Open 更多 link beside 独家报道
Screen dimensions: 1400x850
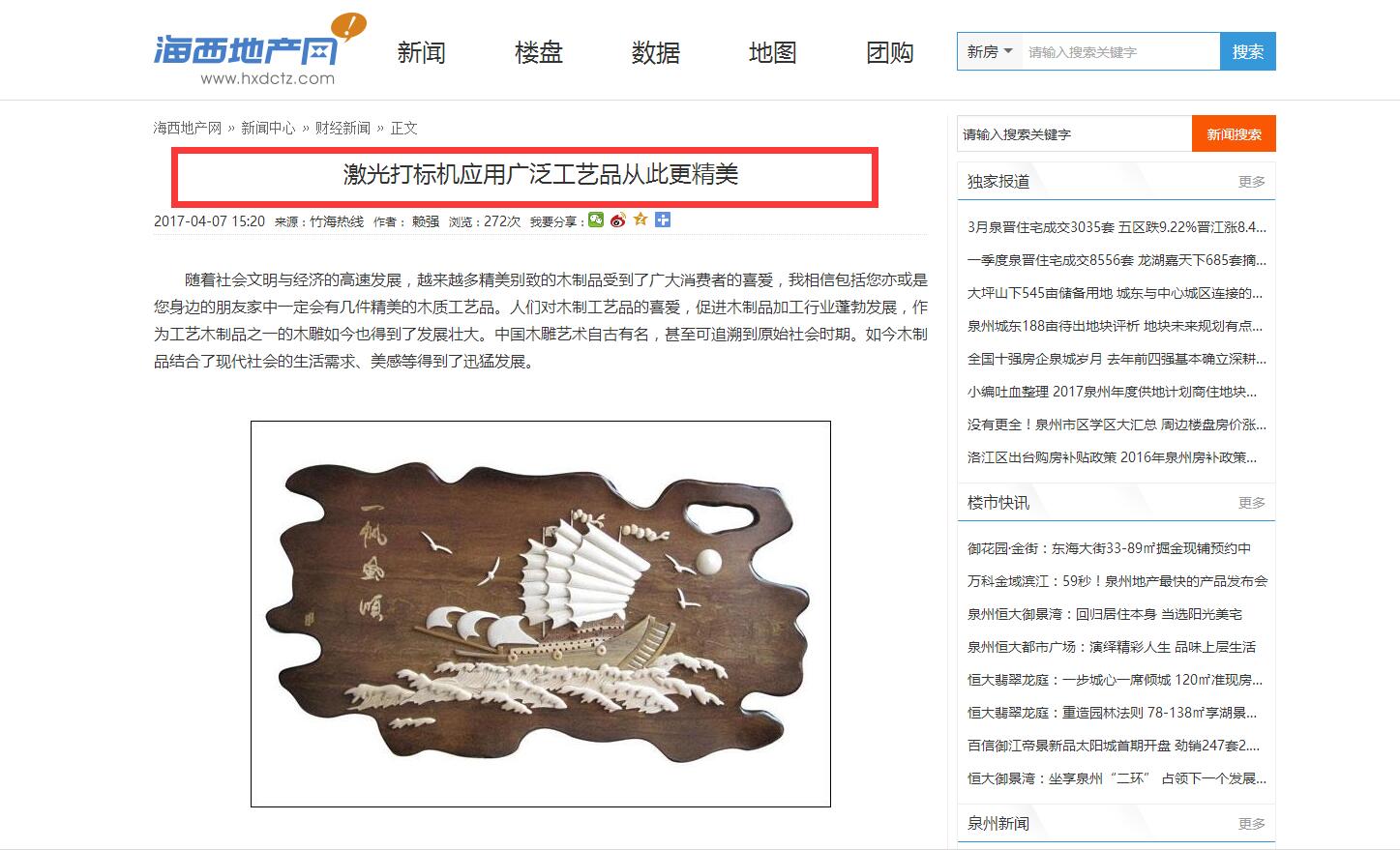pyautogui.click(x=1252, y=182)
